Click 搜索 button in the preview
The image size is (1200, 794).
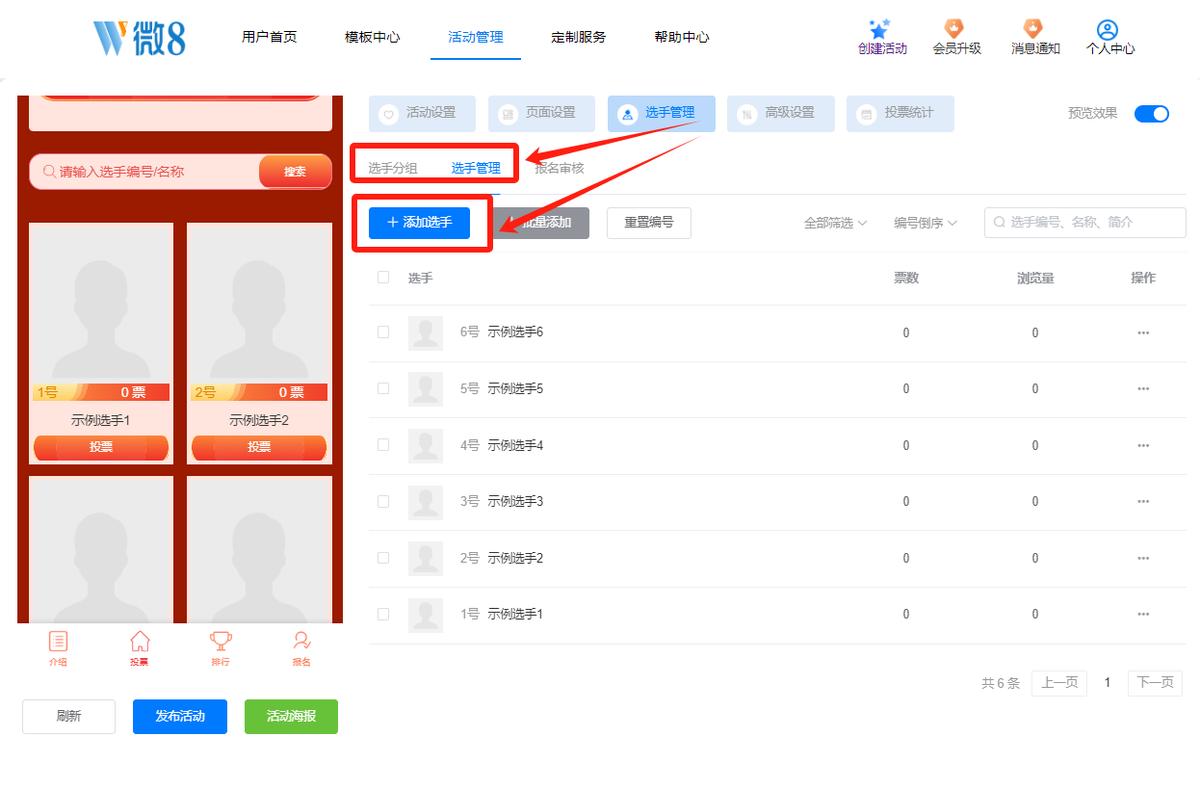(295, 172)
